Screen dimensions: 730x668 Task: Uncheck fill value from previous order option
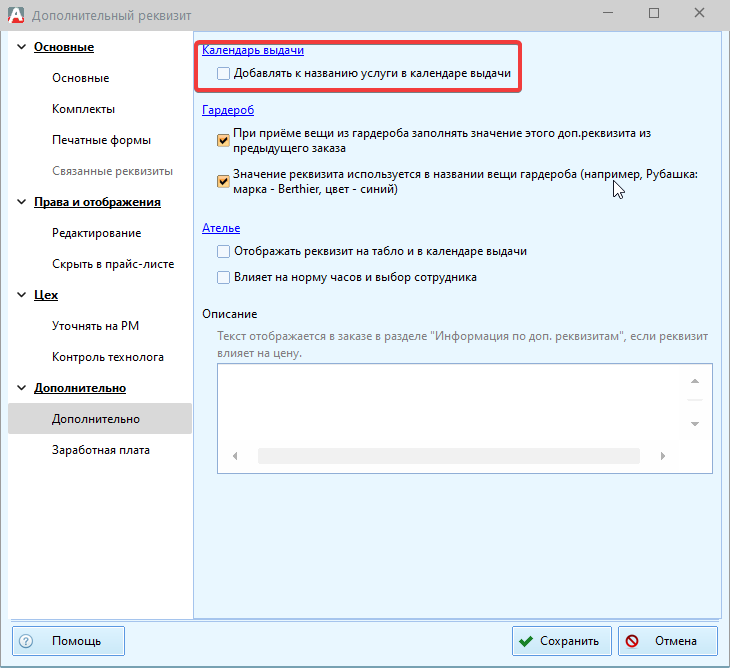tap(223, 140)
